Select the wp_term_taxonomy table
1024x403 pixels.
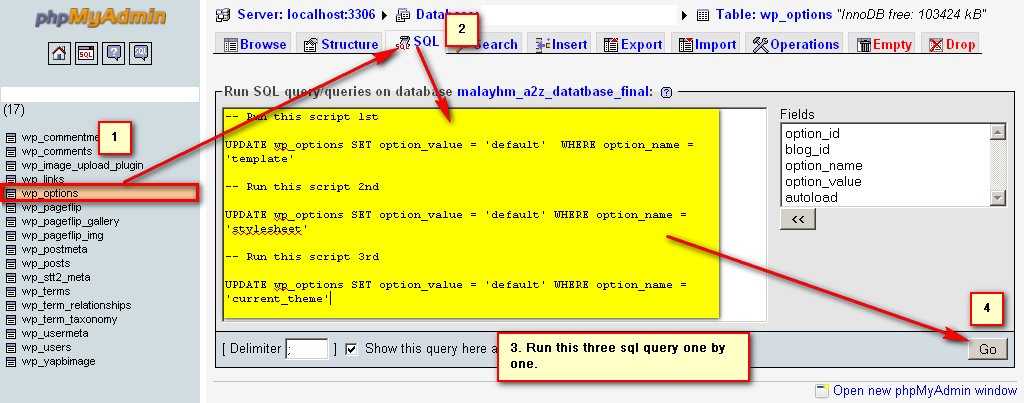click(69, 319)
